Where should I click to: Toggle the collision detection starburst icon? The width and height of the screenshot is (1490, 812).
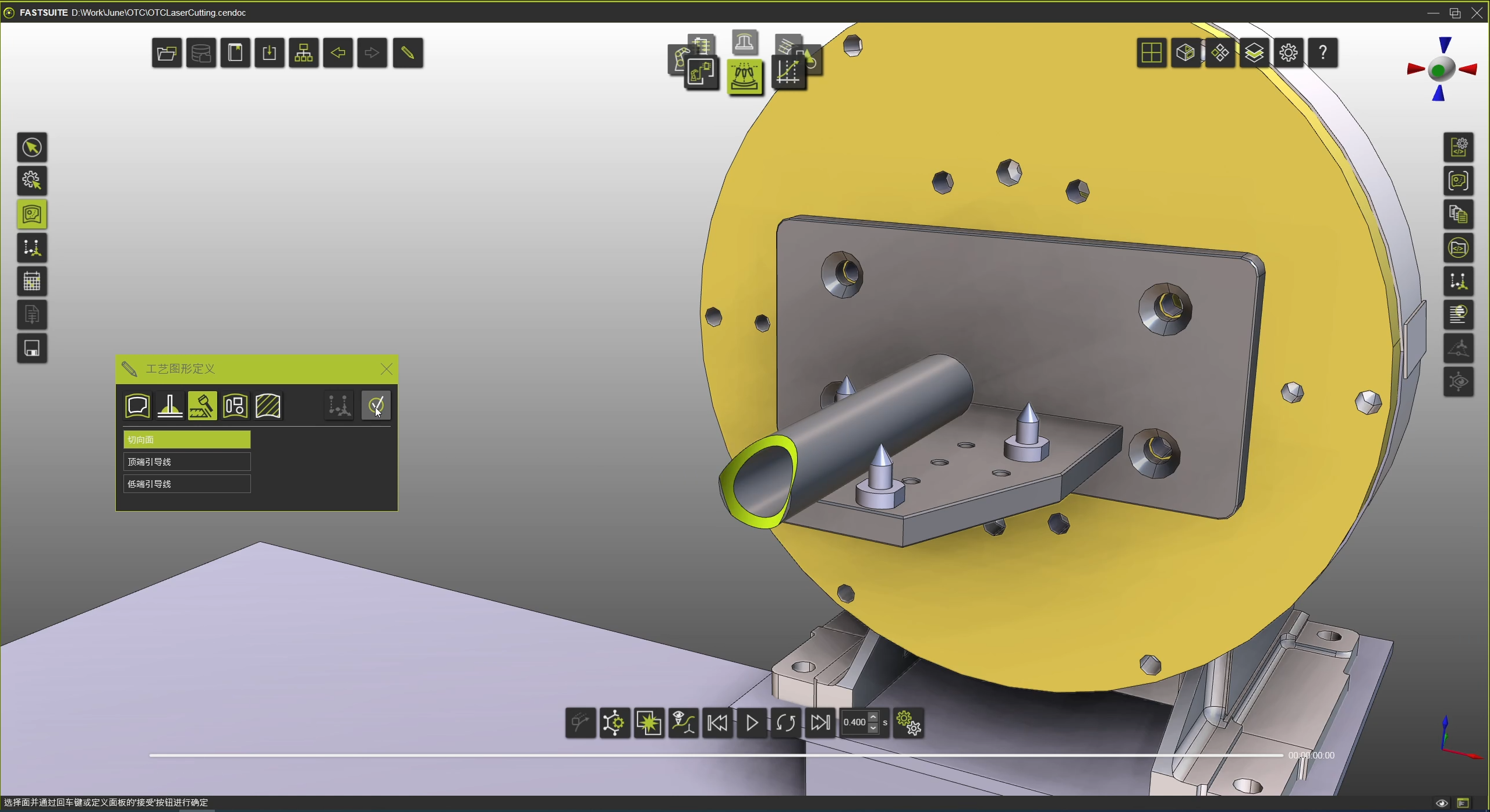point(649,723)
